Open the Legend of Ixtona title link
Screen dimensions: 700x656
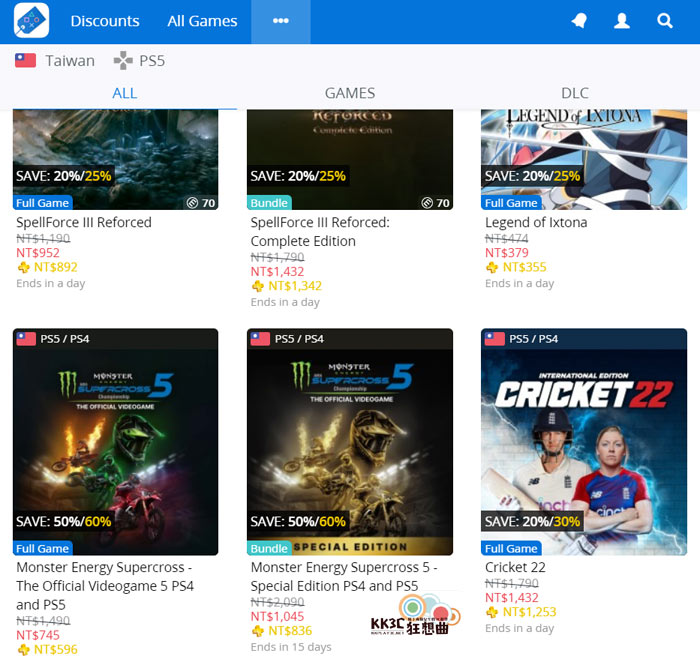click(536, 222)
